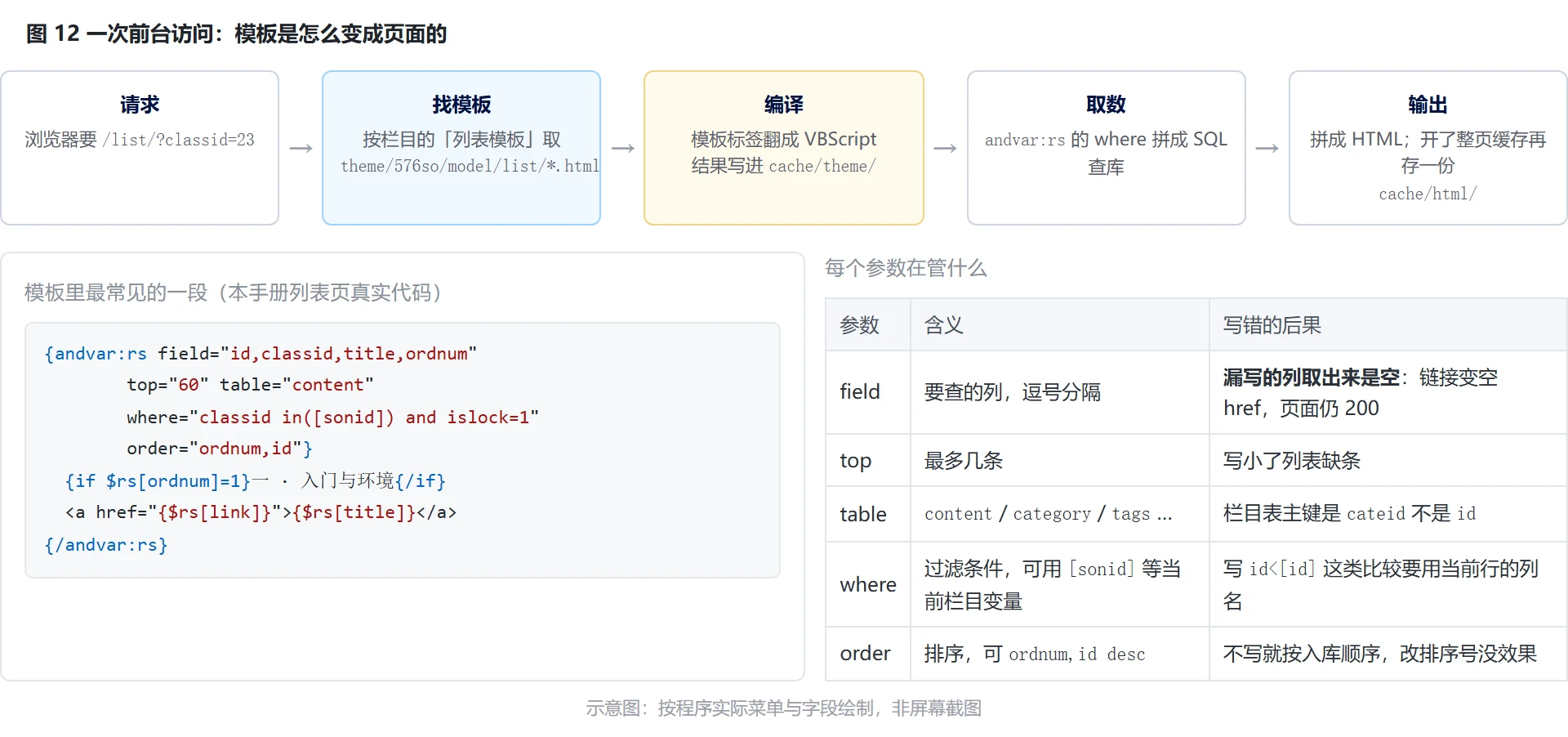Click cell 排序，可 ordnum,id desc
Screen dimensions: 1568x737
pos(1060,654)
